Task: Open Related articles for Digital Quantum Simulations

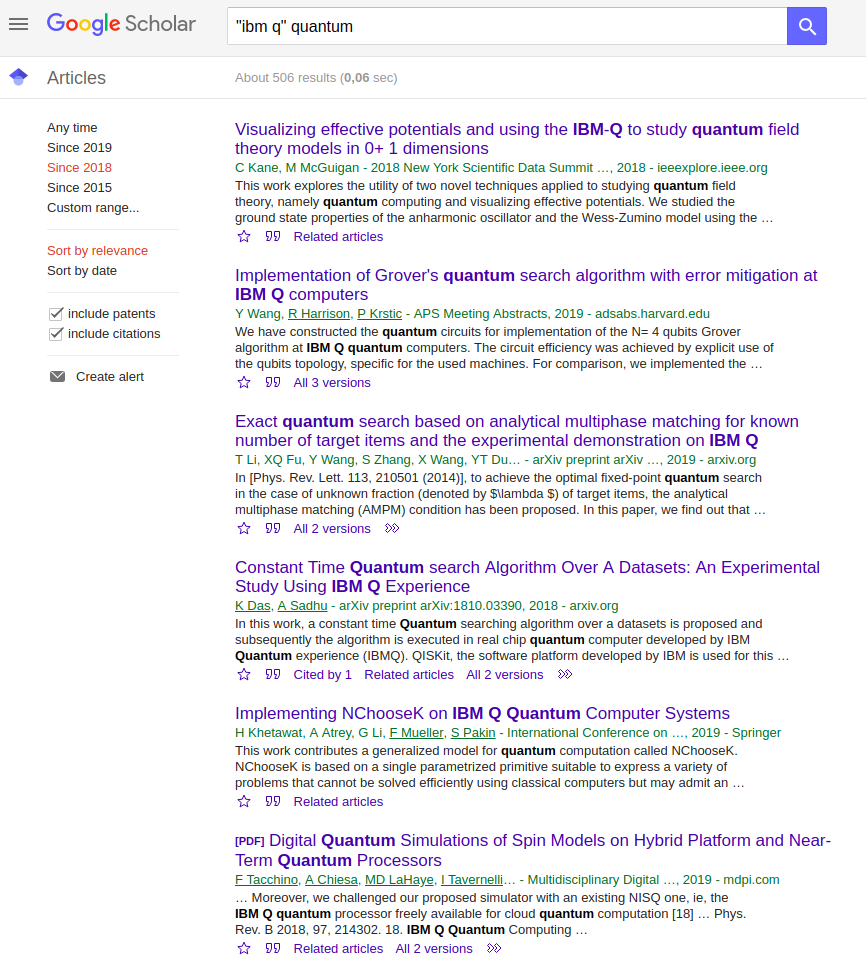Action: [x=338, y=948]
